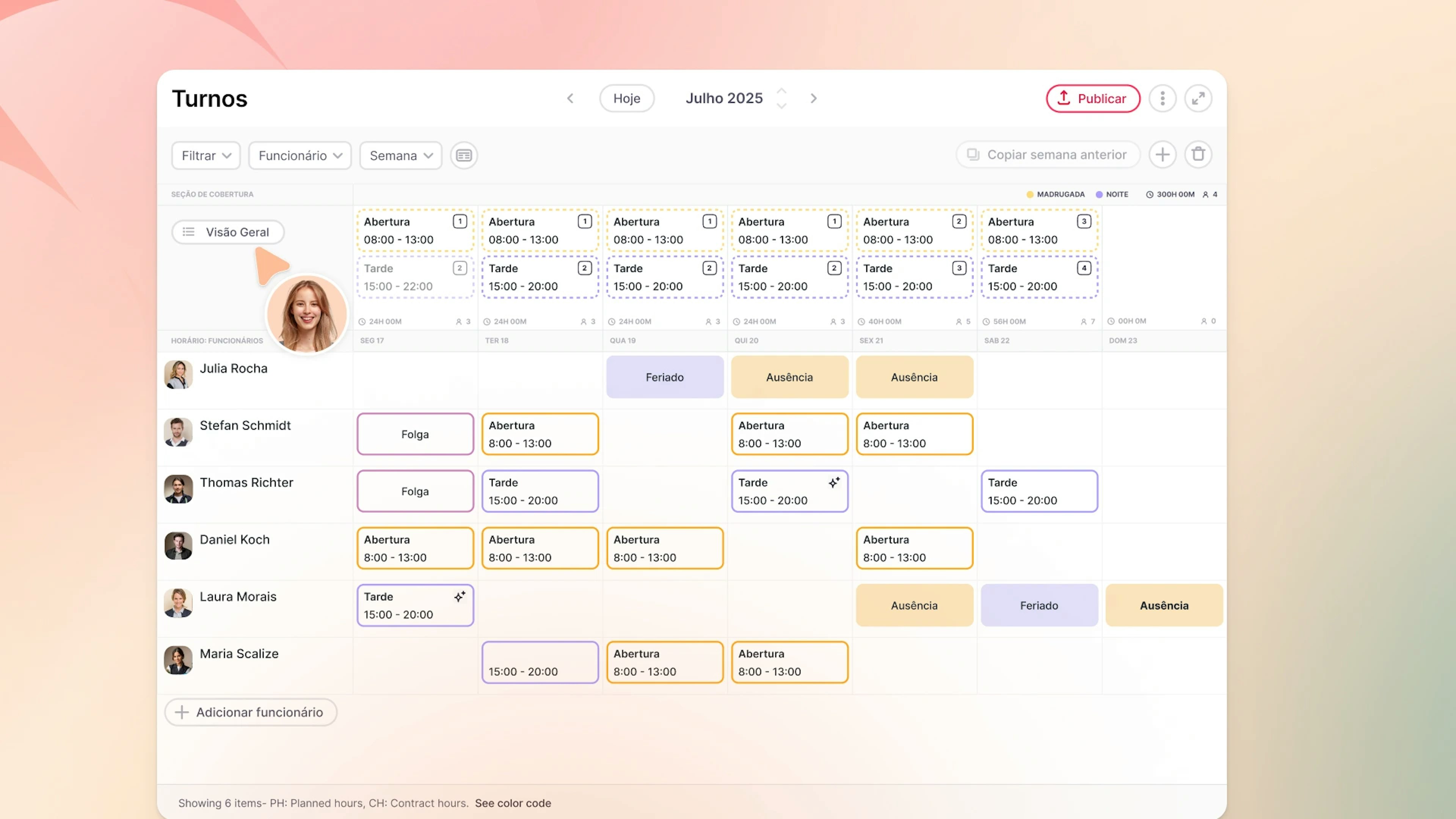Click sparkle icon on Laura's Tarde shift
The image size is (1456, 819).
460,596
